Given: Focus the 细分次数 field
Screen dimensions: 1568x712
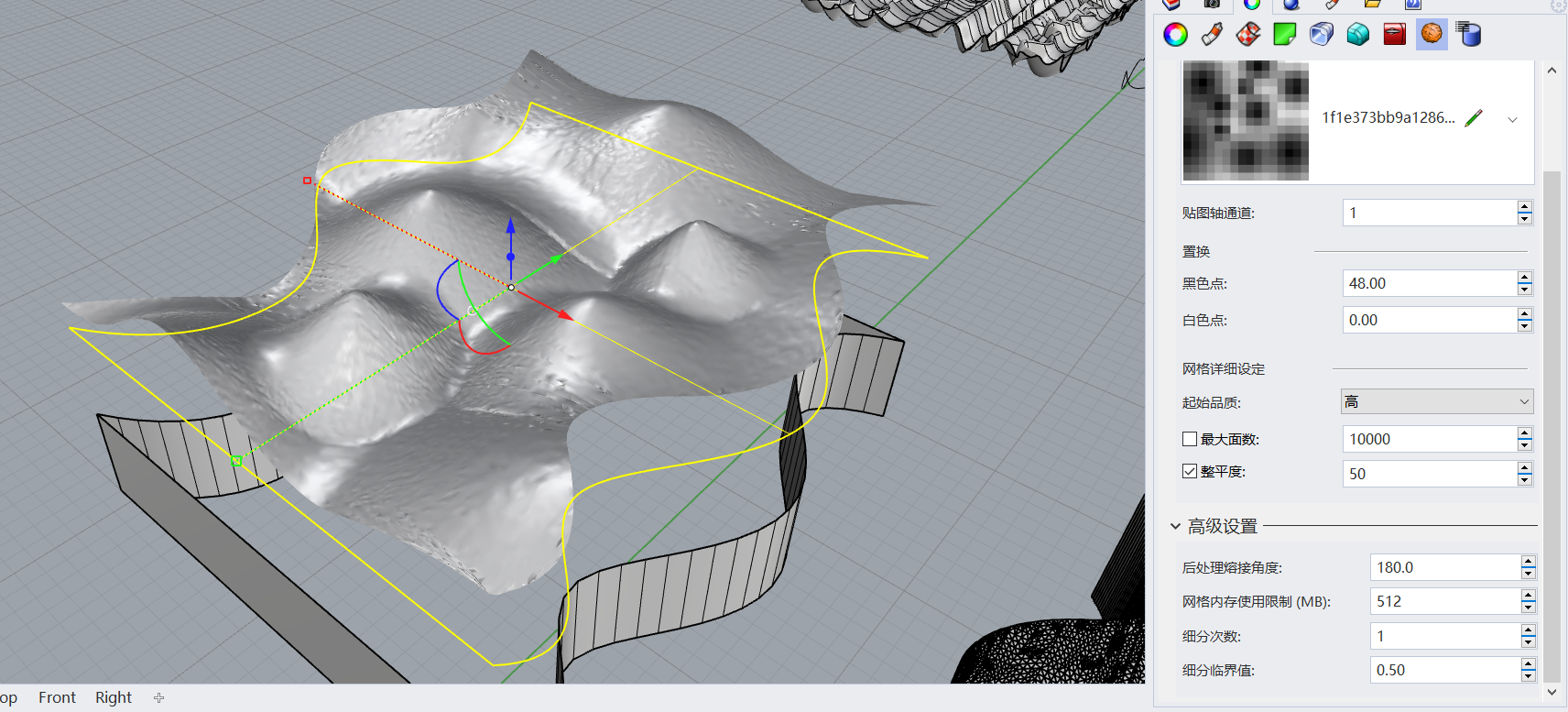Looking at the screenshot, I should tap(1445, 636).
